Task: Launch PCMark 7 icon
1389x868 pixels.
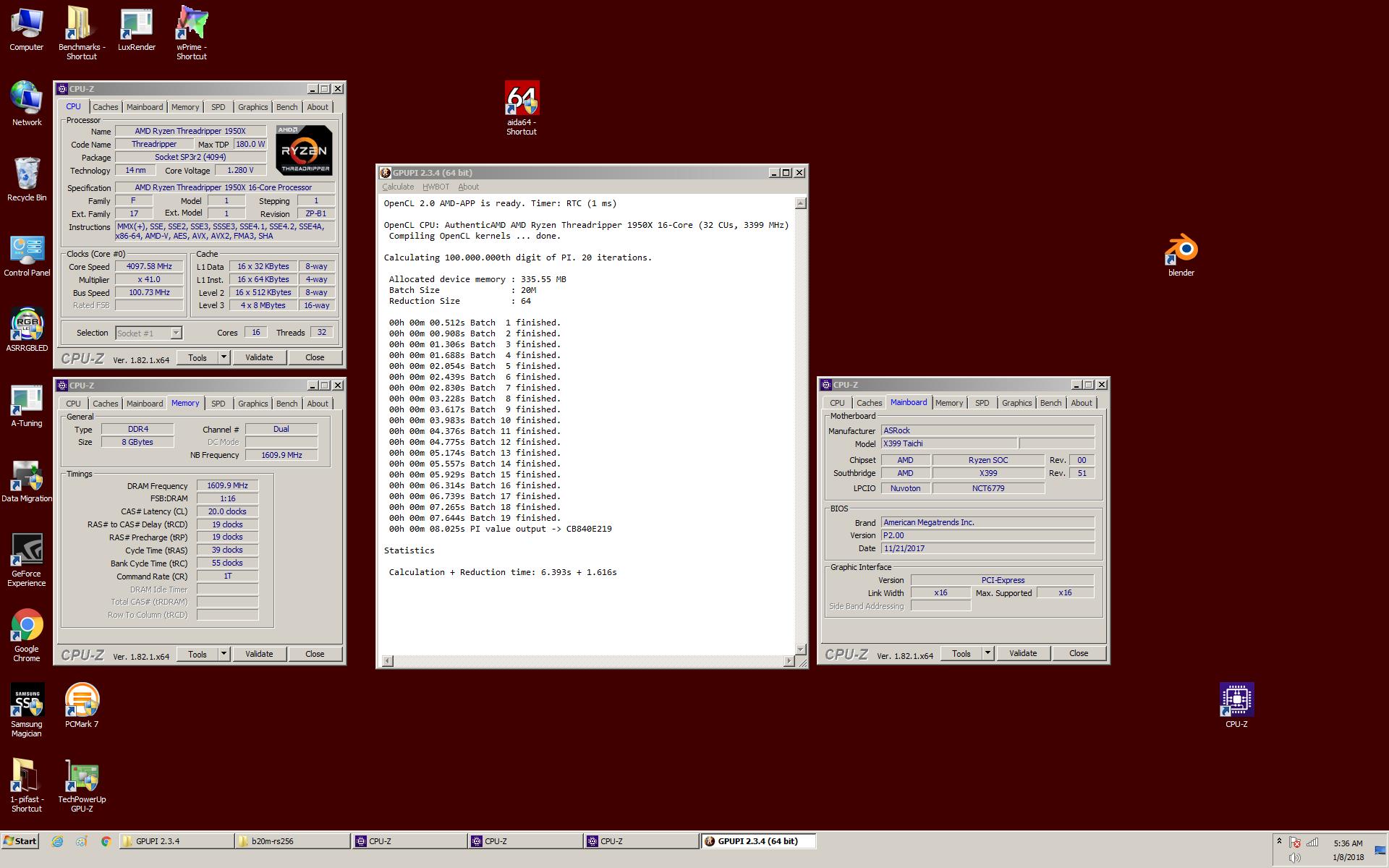Action: pyautogui.click(x=82, y=705)
